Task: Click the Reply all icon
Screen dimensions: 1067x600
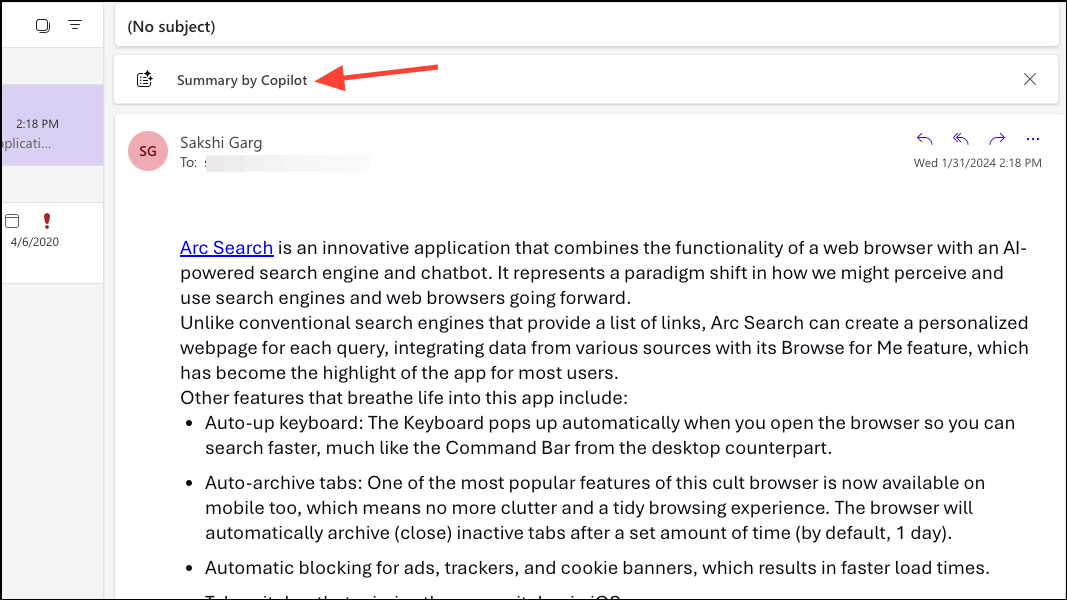Action: [960, 139]
